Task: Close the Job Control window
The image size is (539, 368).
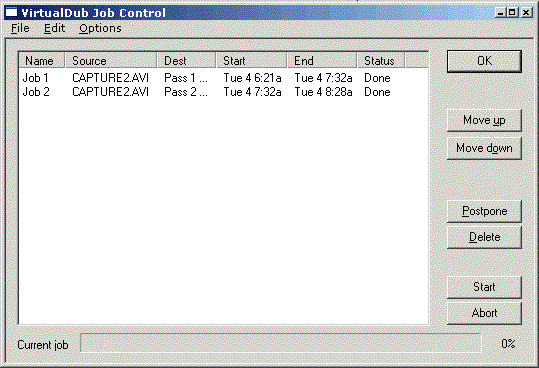Action: pos(526,13)
